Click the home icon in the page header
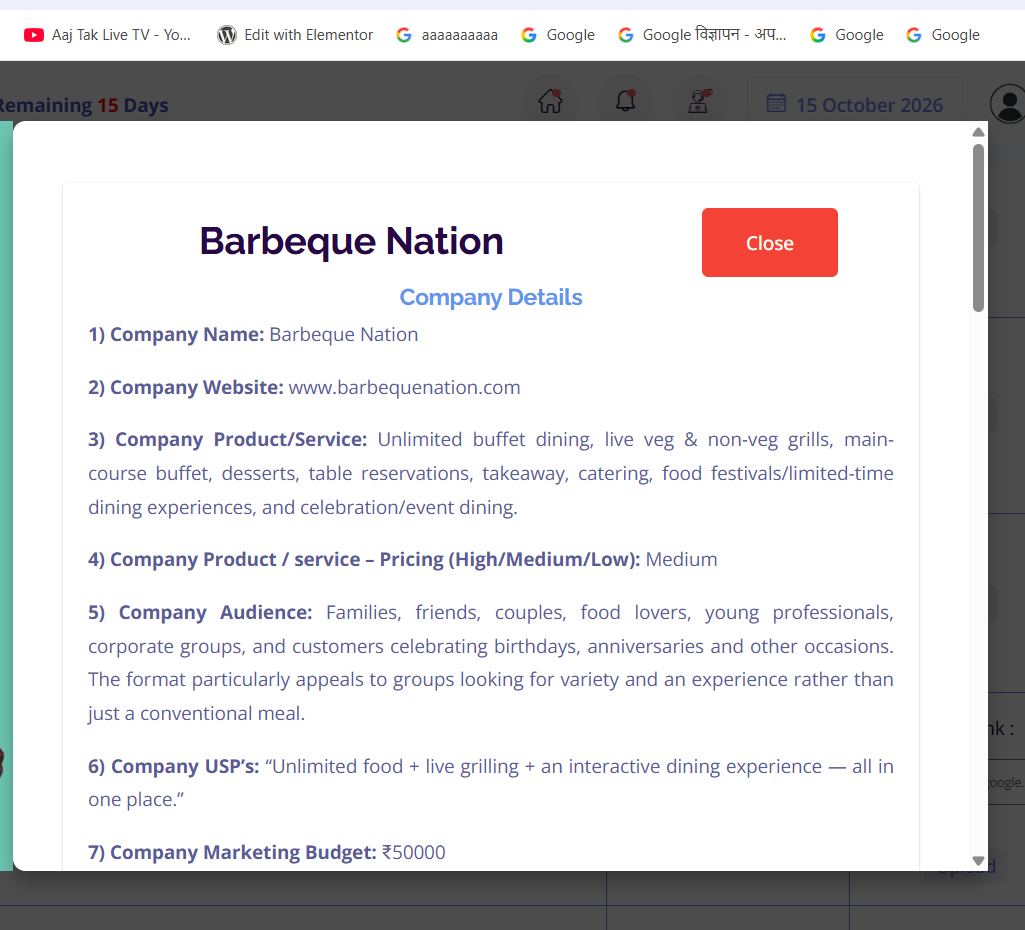The width and height of the screenshot is (1025, 930). (550, 101)
